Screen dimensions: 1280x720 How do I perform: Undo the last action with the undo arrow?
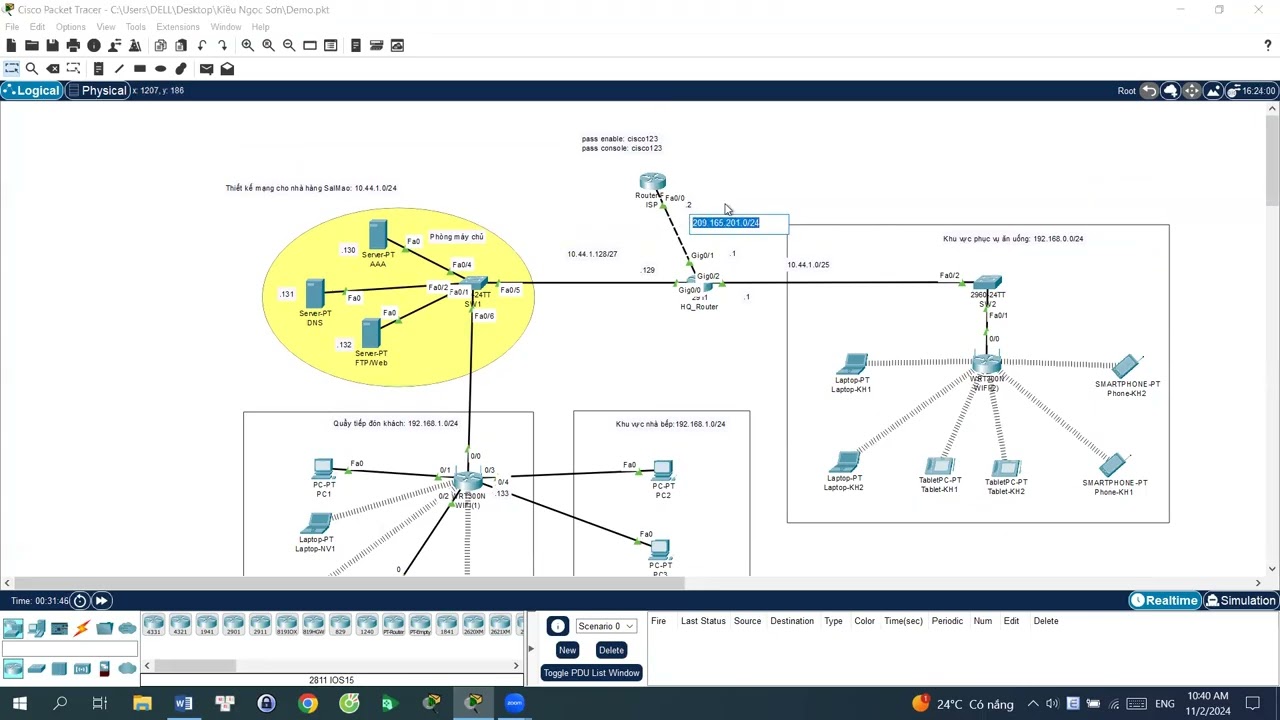click(201, 45)
